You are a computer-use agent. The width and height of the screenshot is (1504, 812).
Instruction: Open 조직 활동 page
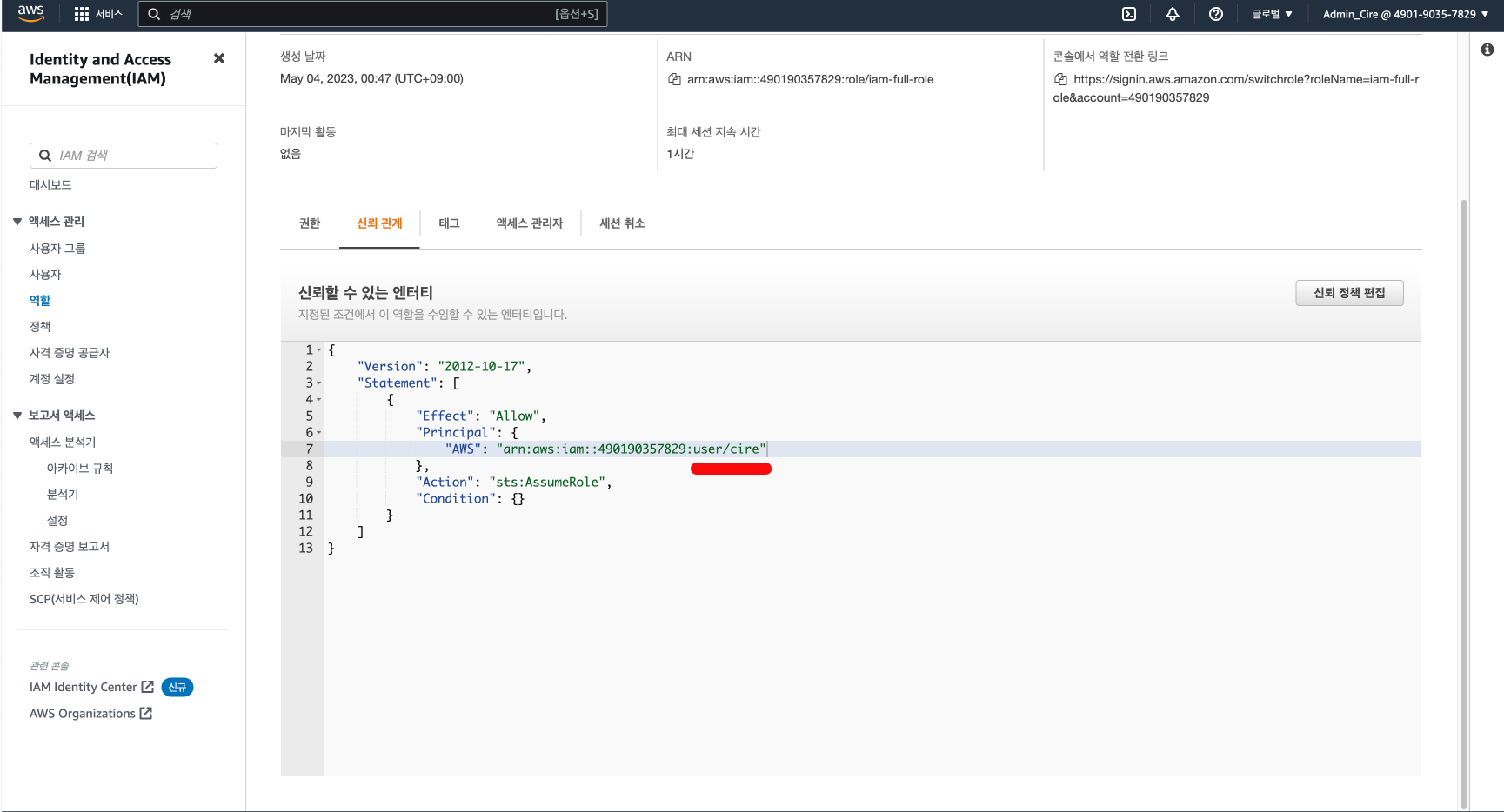[52, 573]
